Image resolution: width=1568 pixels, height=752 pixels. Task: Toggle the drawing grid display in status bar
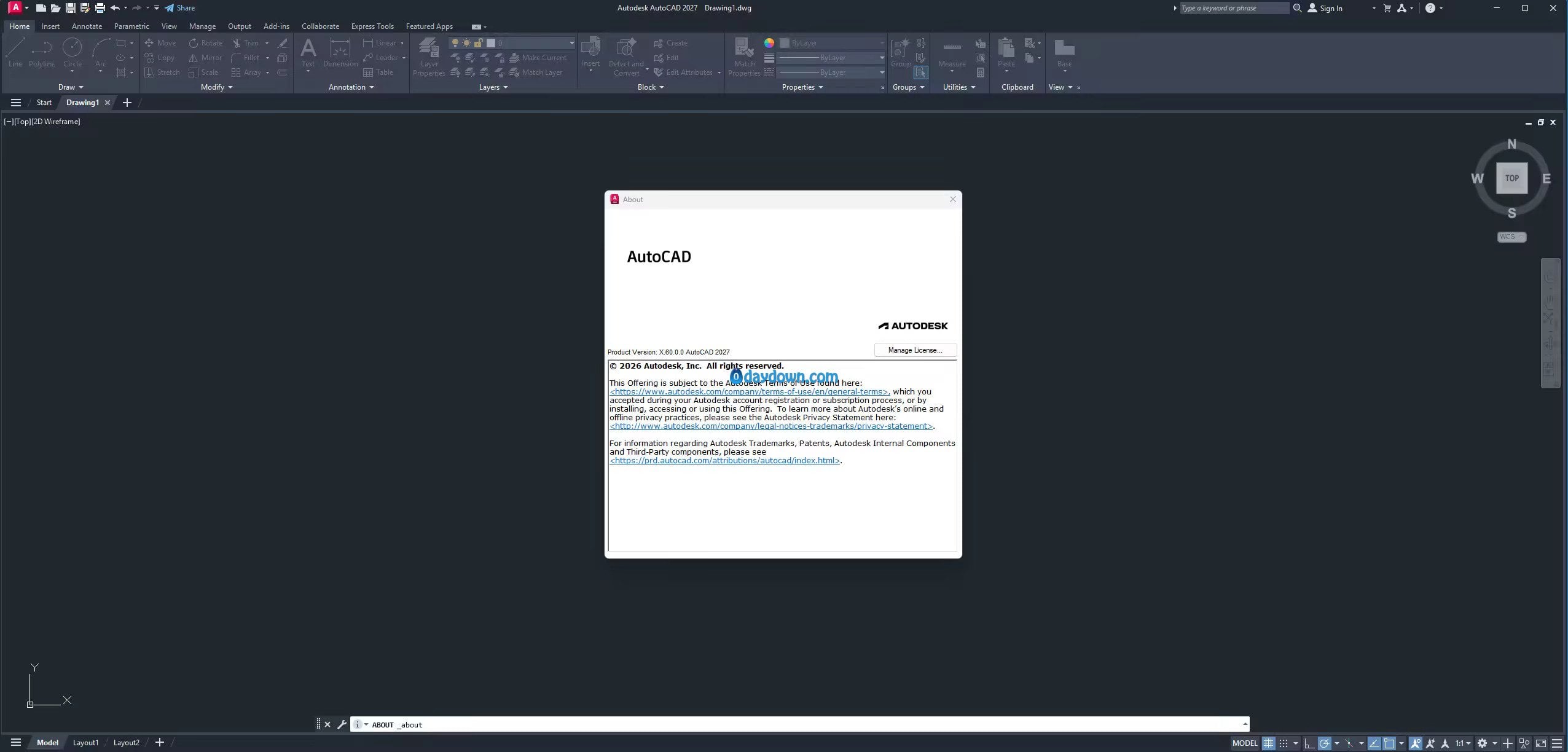point(1268,743)
